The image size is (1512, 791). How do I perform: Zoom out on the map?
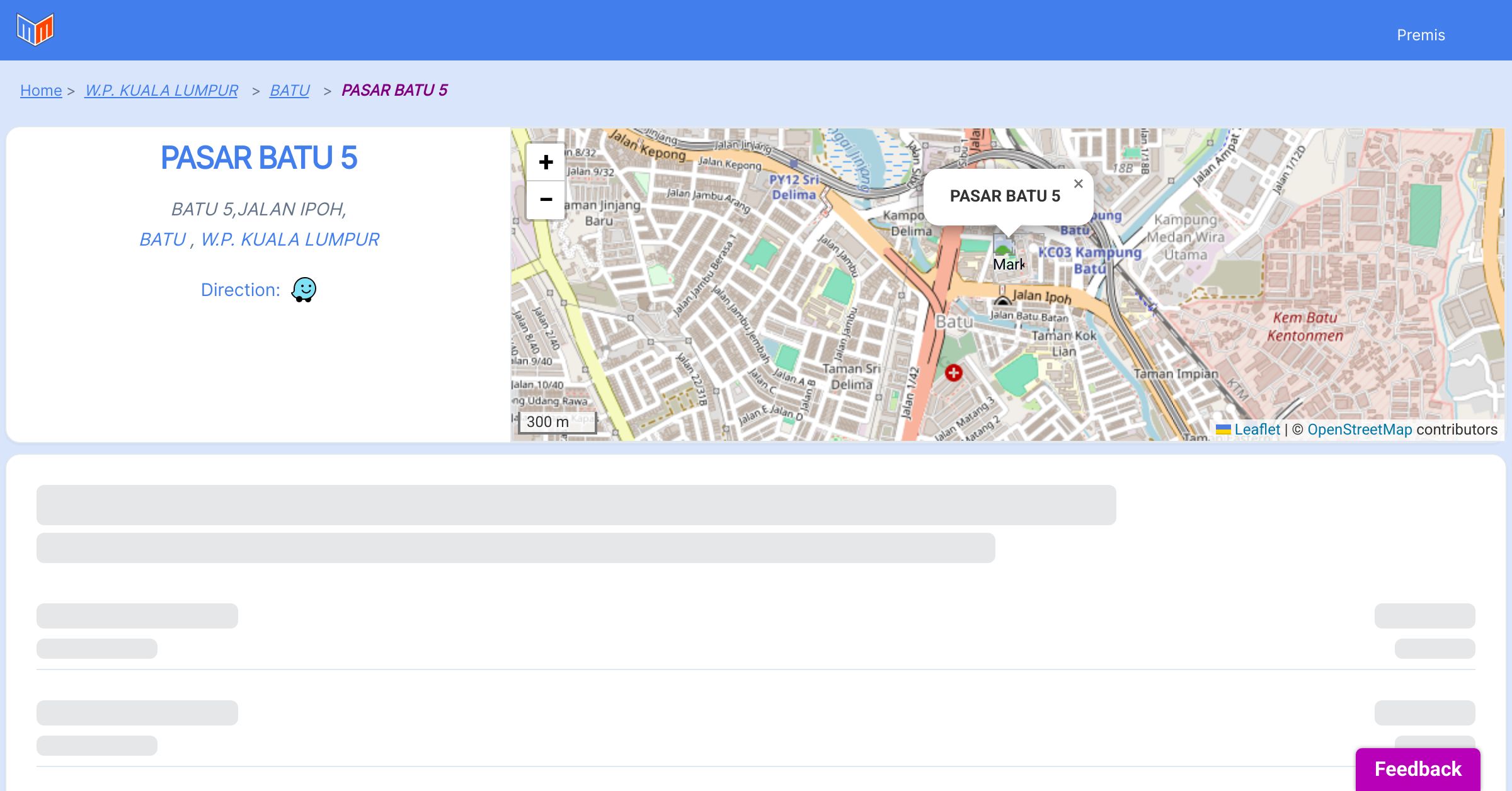point(546,200)
